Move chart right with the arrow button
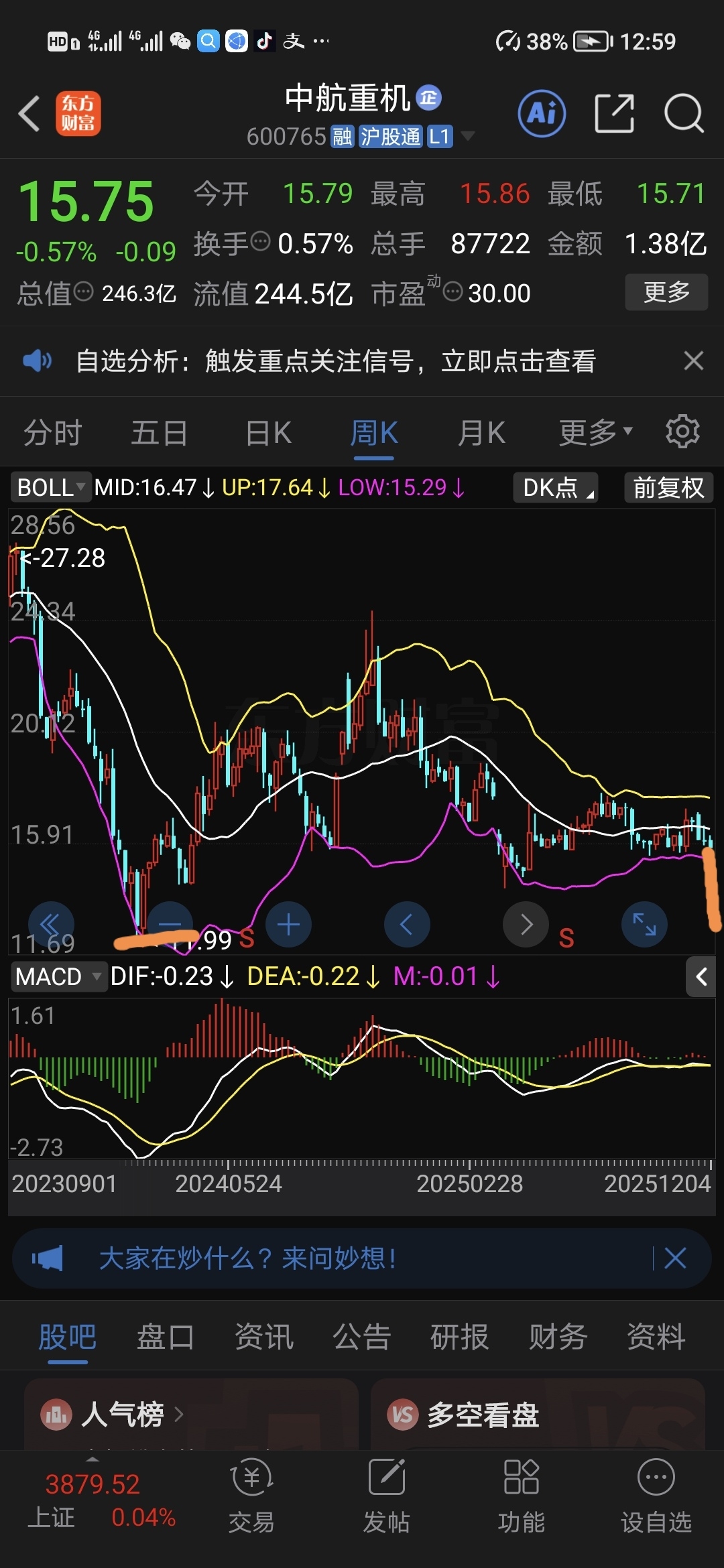The height and width of the screenshot is (1568, 724). click(526, 925)
